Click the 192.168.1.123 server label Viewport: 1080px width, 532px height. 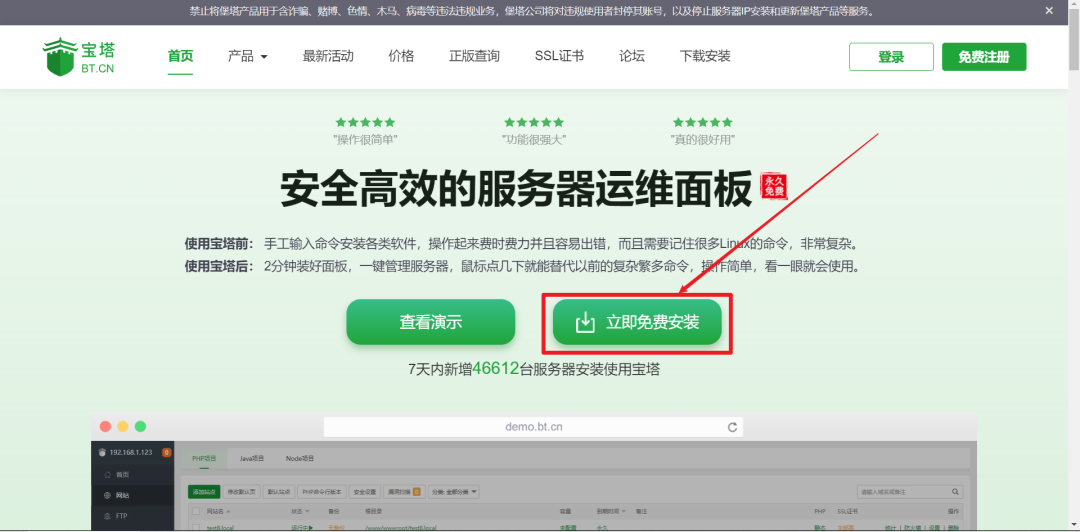(x=130, y=453)
